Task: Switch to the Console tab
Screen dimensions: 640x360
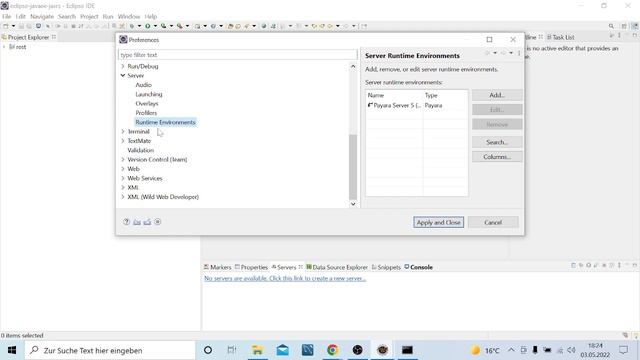Action: (x=418, y=267)
